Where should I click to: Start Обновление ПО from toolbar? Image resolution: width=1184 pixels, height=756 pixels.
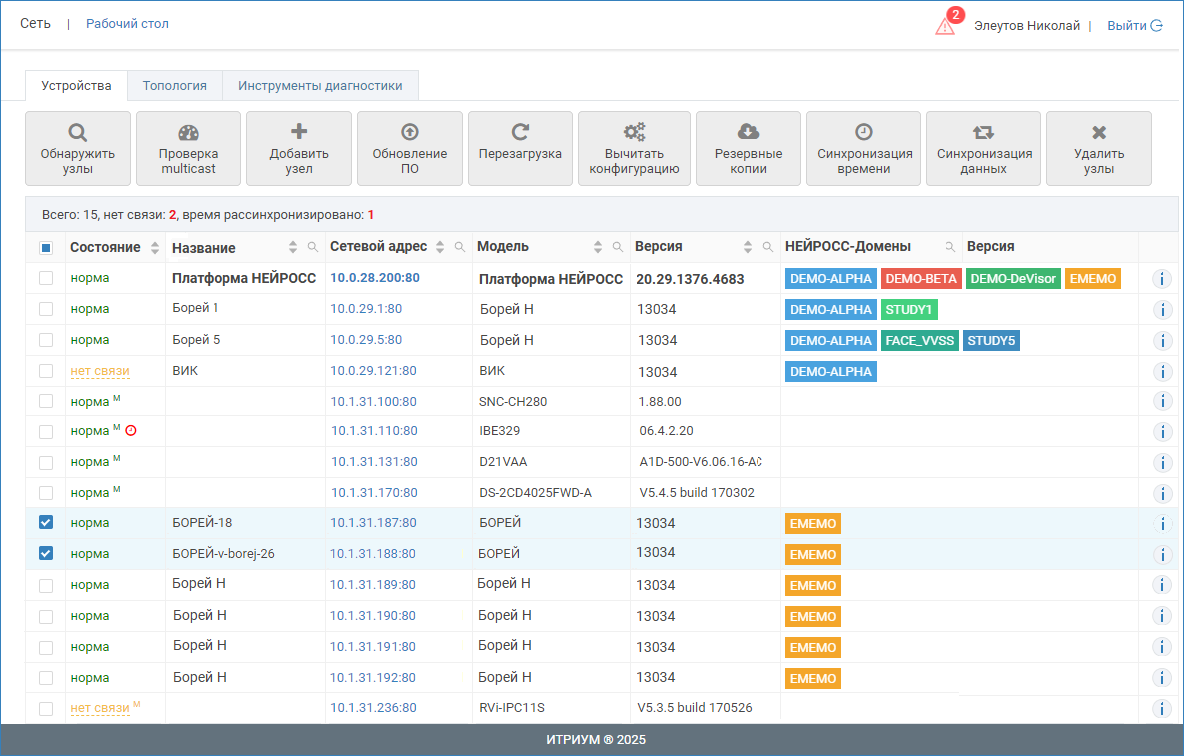(x=410, y=149)
